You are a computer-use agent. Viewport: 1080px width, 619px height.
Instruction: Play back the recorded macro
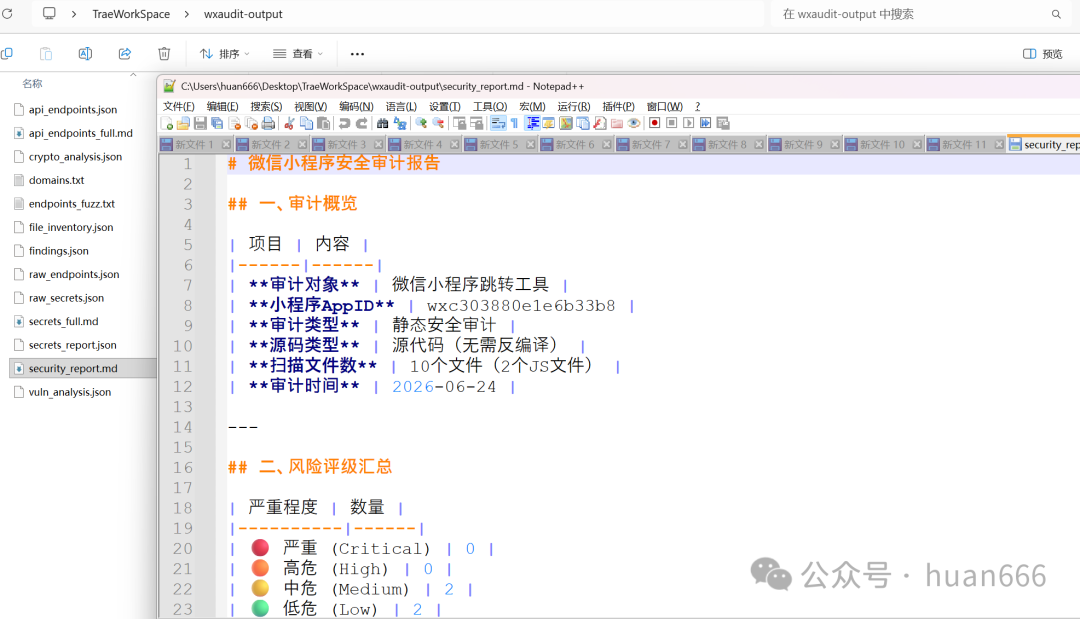(x=689, y=123)
